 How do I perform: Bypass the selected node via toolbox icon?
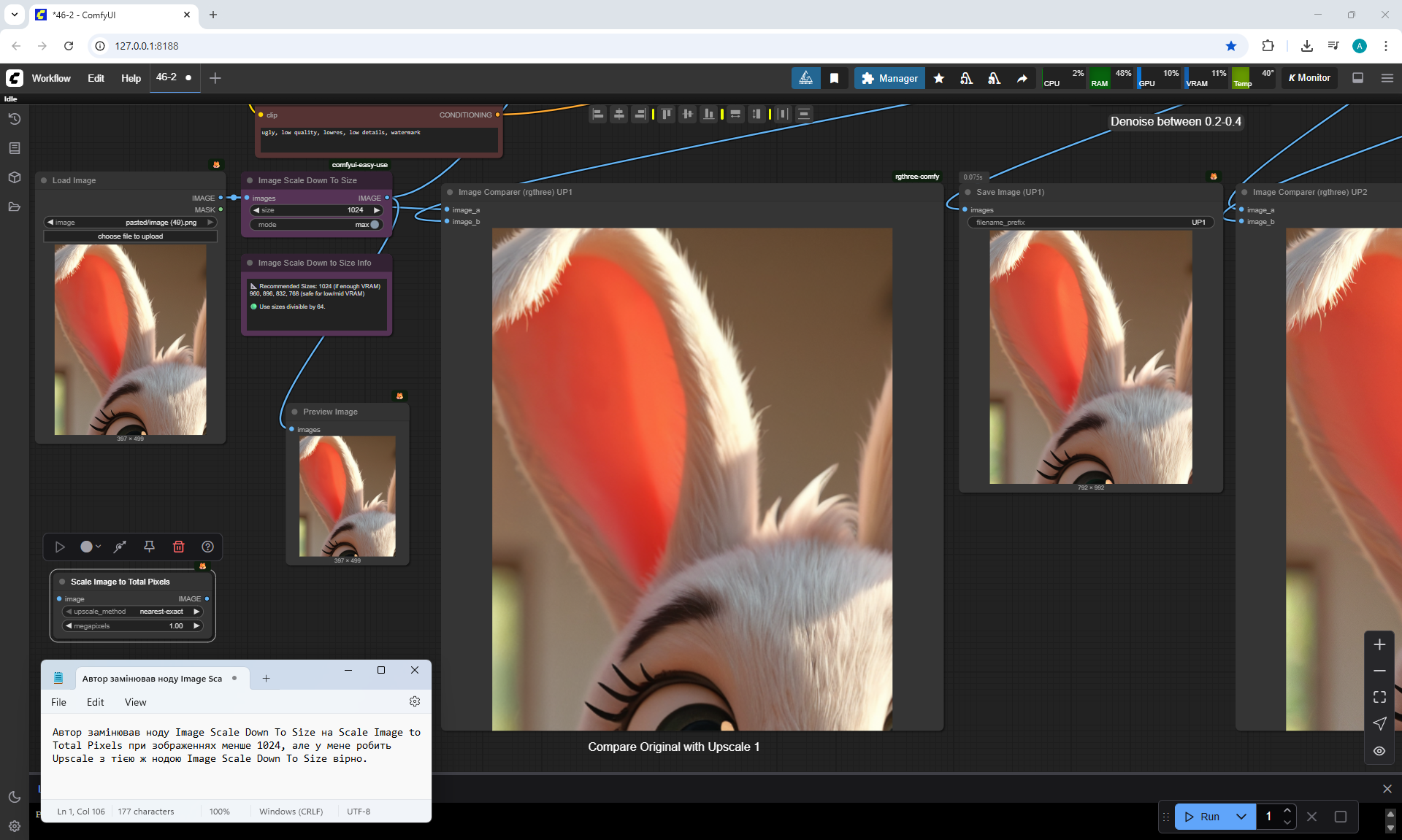click(120, 547)
